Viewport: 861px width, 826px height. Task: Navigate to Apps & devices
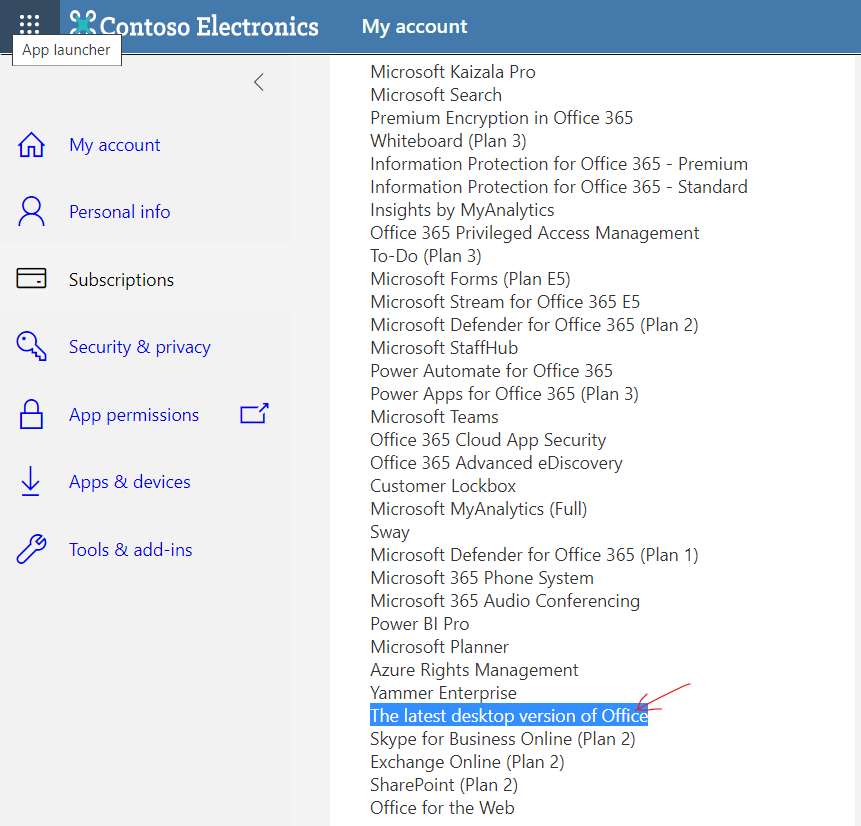point(130,482)
